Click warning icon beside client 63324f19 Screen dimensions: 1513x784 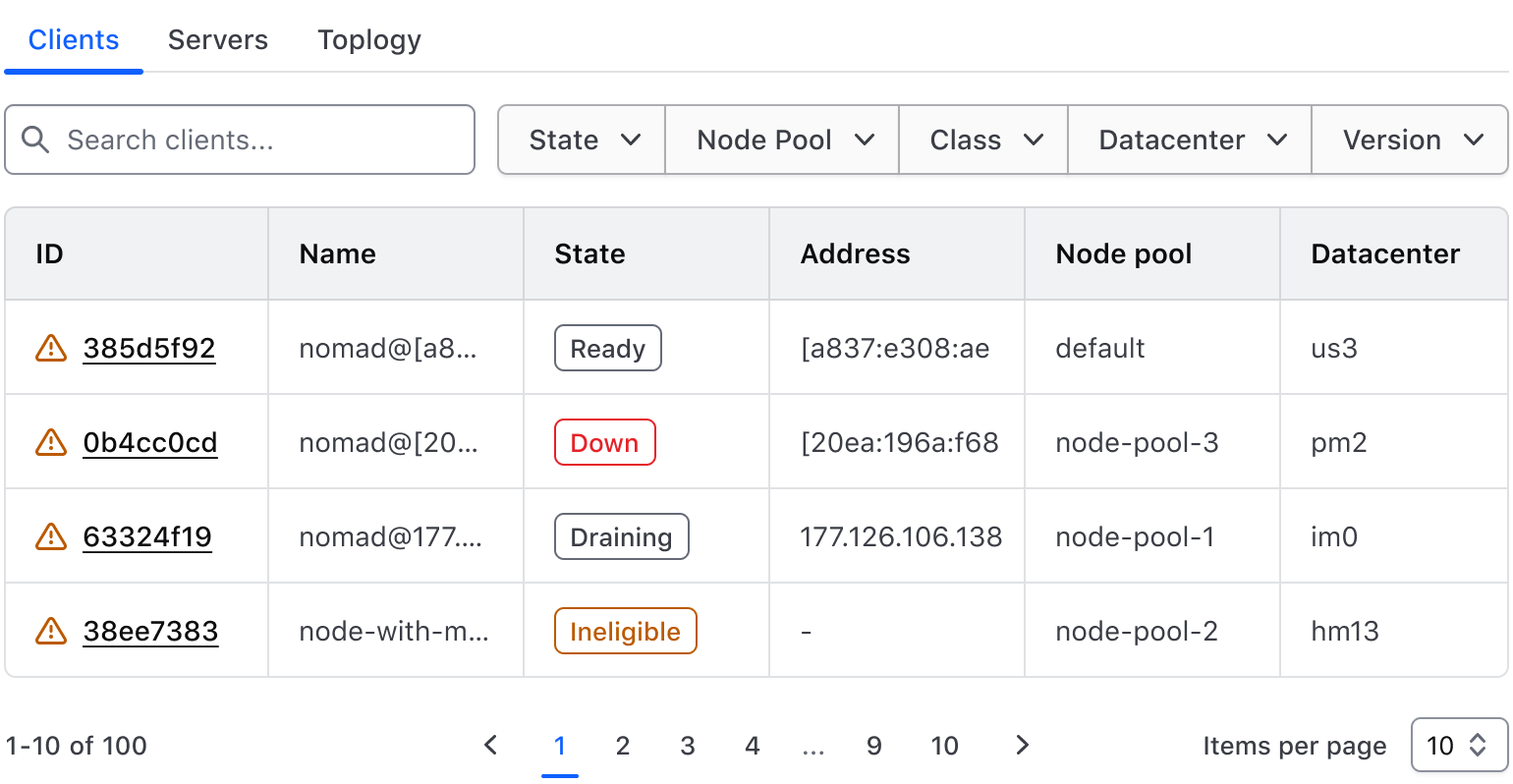(51, 536)
